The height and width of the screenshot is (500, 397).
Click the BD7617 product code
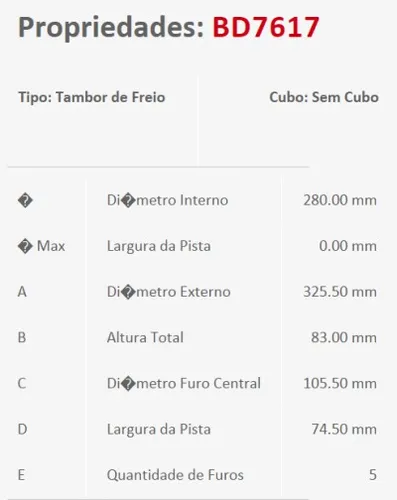tap(266, 27)
